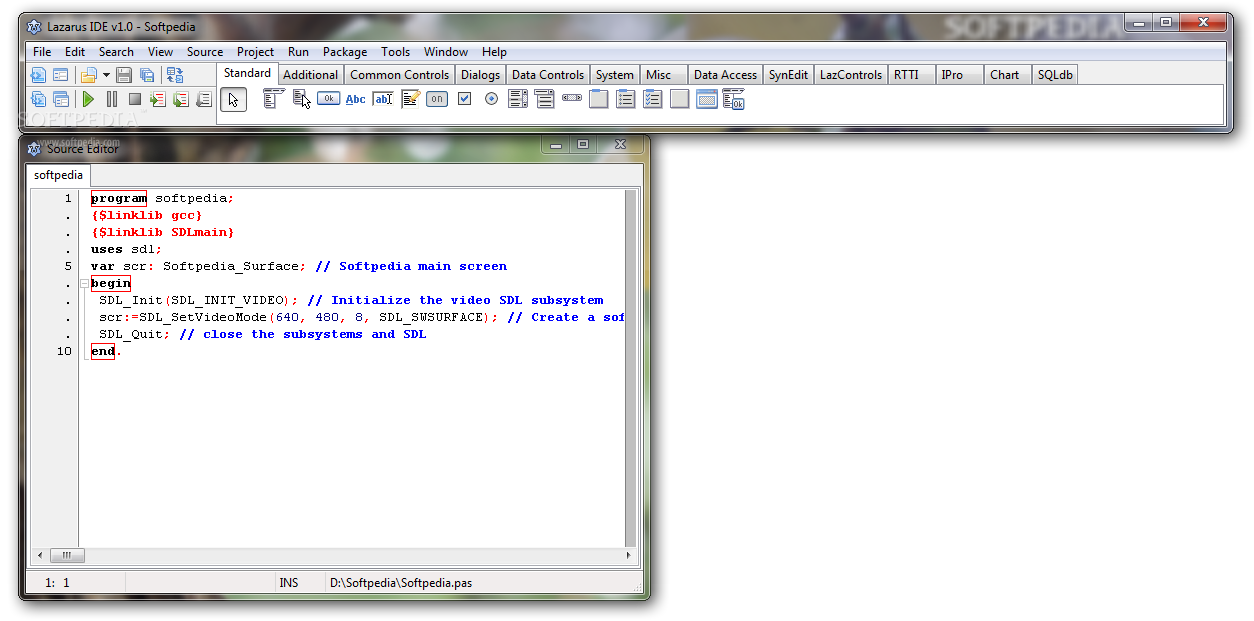This screenshot has width=1254, height=621.
Task: Switch to the System palette tab
Action: (615, 75)
